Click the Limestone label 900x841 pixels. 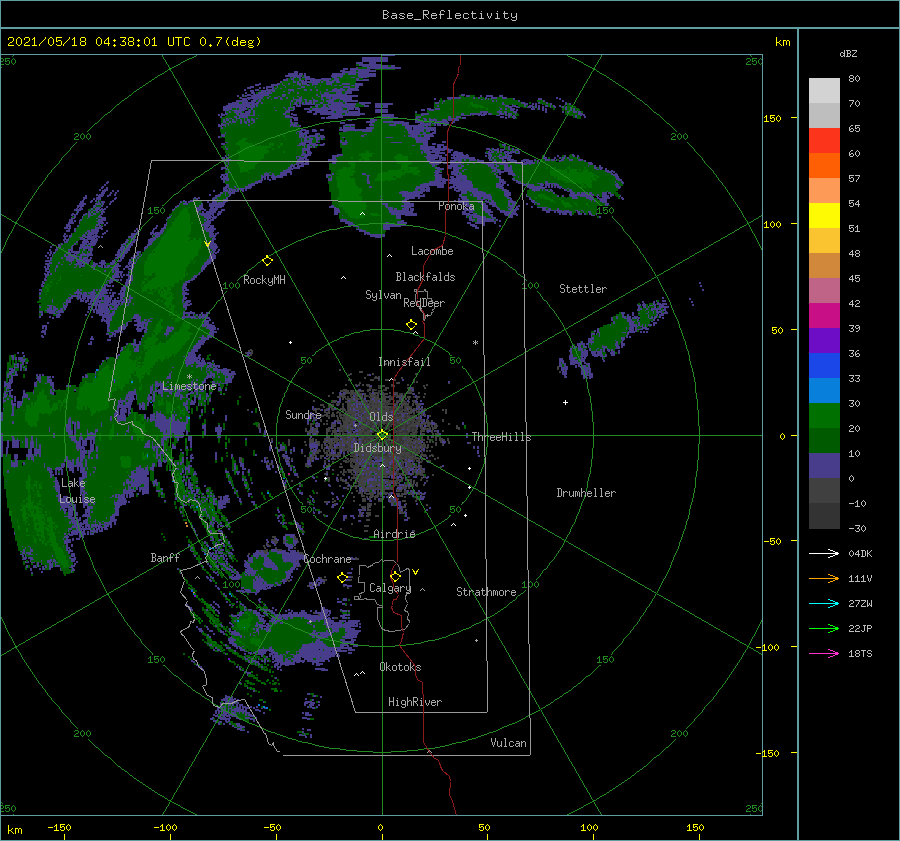pos(189,386)
